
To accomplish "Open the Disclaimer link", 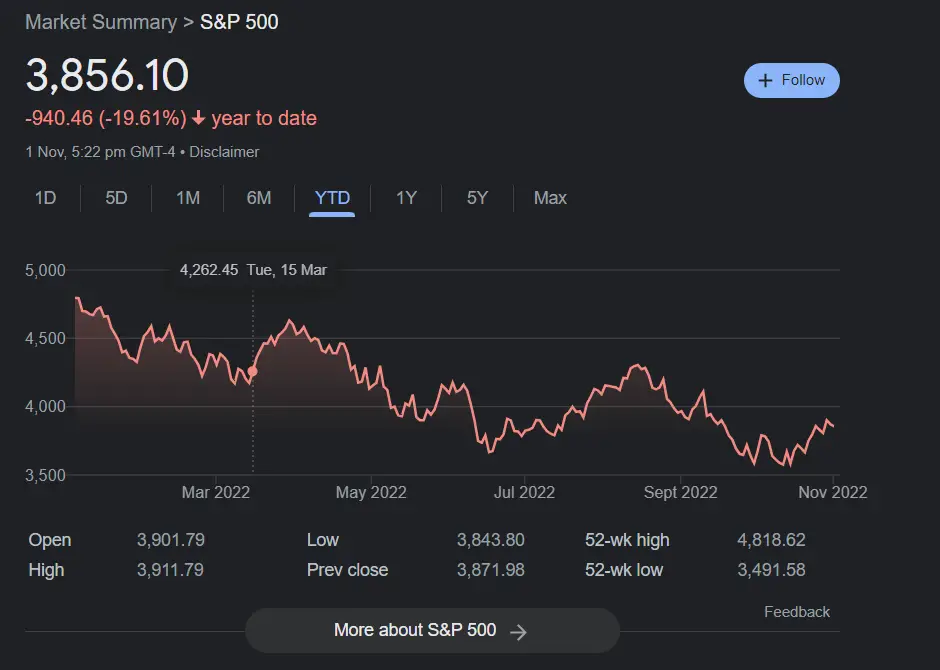I will coord(224,152).
